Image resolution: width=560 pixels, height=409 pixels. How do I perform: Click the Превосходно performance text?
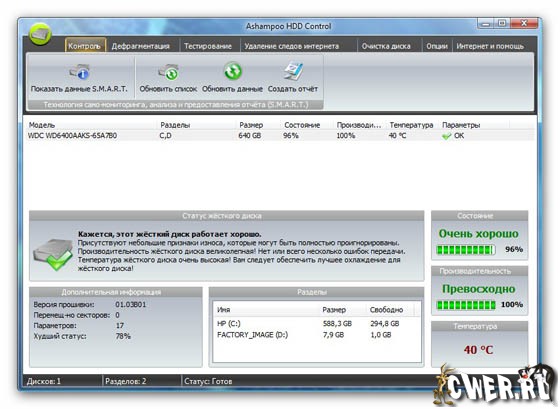pos(479,289)
